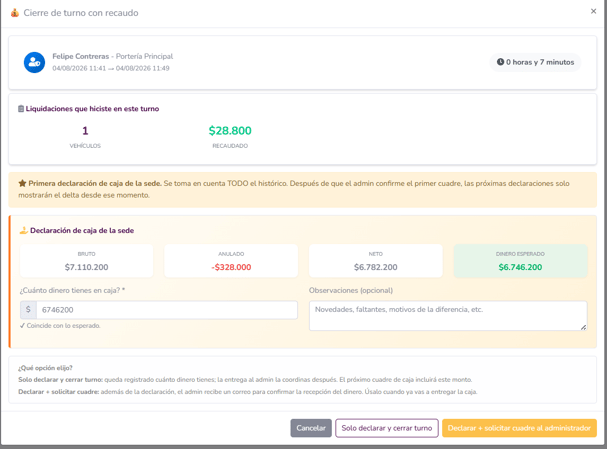The image size is (607, 449).
Task: Click Solo declarar y cerrar turno button
Action: 387,428
